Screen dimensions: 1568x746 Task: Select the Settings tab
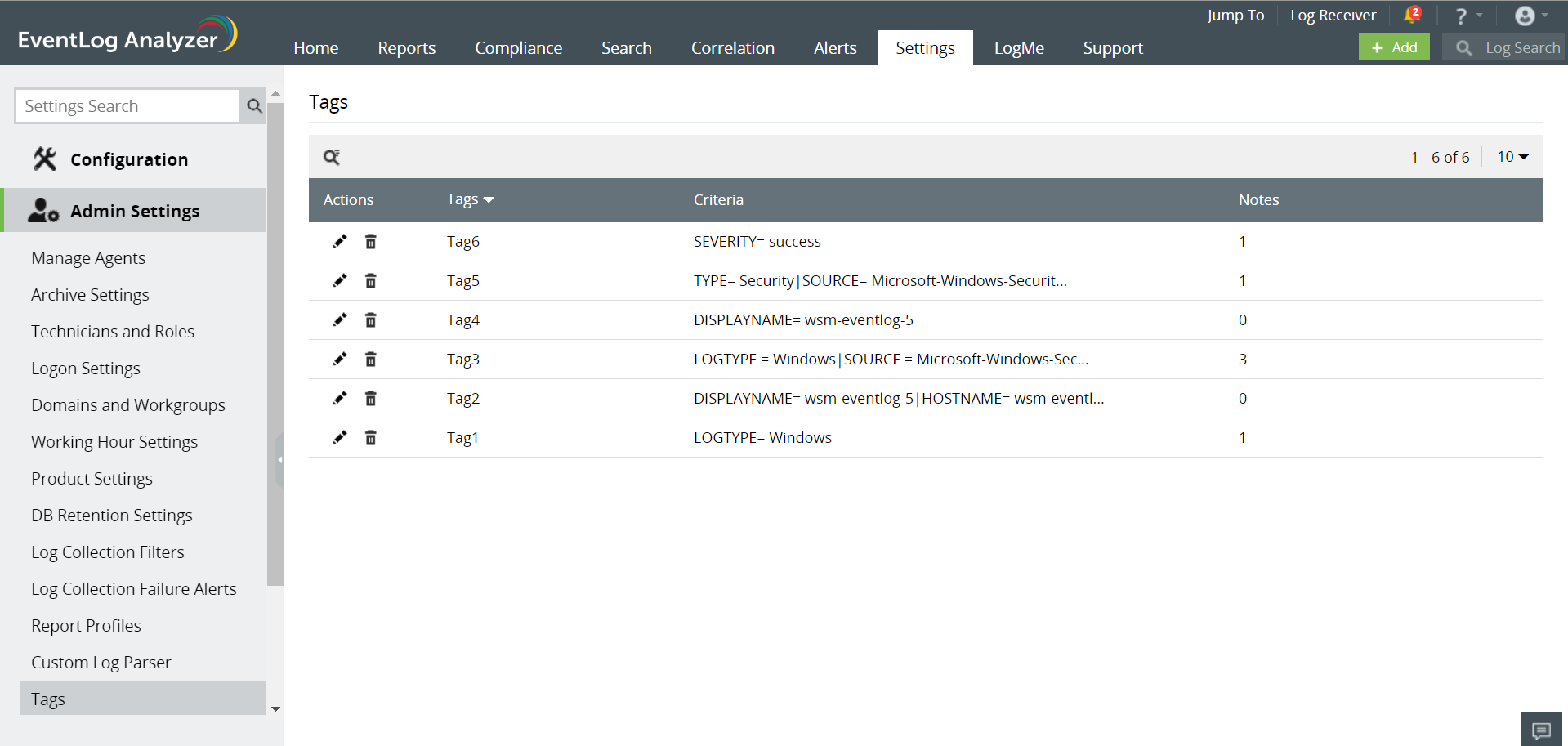[925, 48]
